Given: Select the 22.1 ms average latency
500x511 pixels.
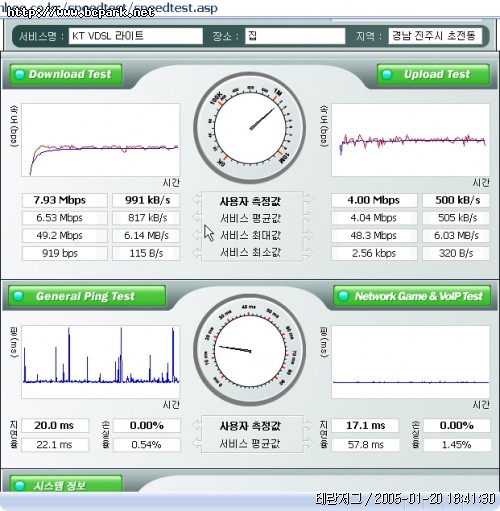Looking at the screenshot, I should [x=55, y=445].
